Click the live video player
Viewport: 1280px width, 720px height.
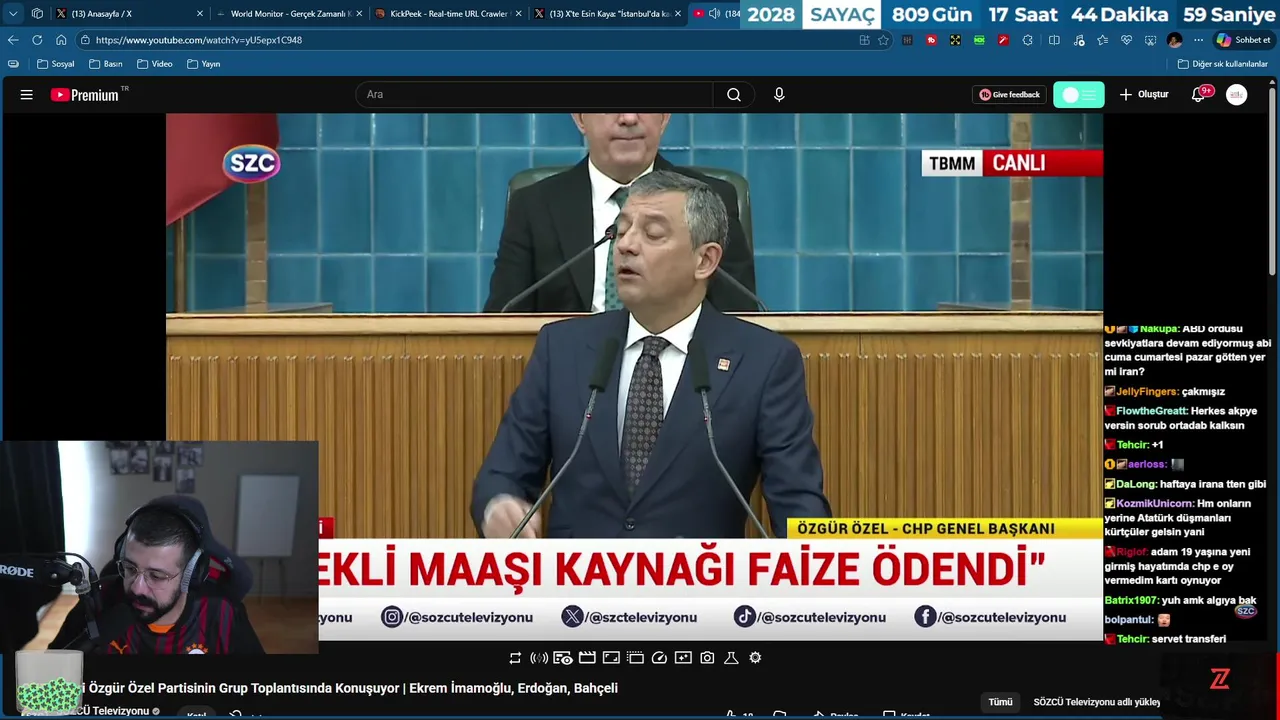click(634, 376)
